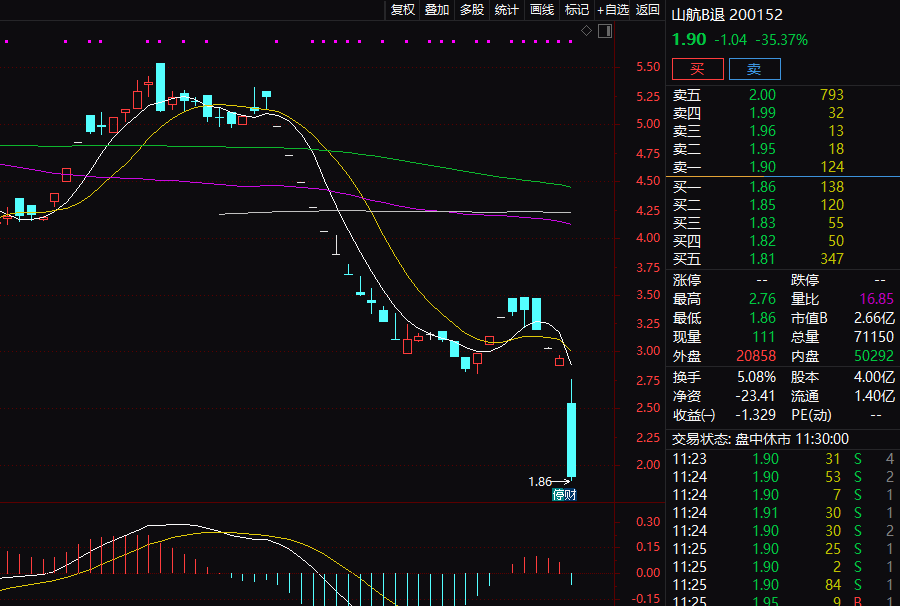This screenshot has height=606, width=900.
Task: Click the 2.00 price axis label
Action: pyautogui.click(x=648, y=465)
